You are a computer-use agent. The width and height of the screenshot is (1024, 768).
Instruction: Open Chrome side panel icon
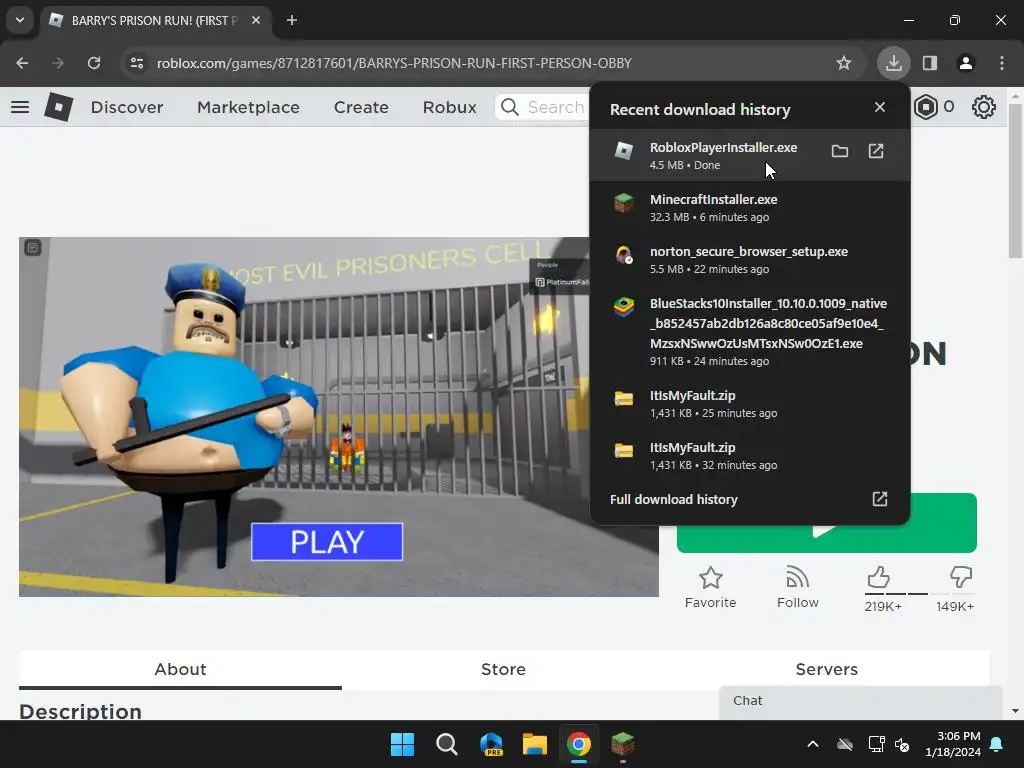tap(929, 63)
